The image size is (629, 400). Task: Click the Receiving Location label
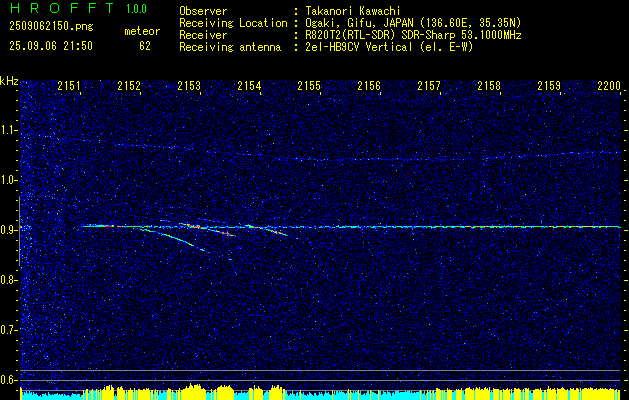[233, 23]
